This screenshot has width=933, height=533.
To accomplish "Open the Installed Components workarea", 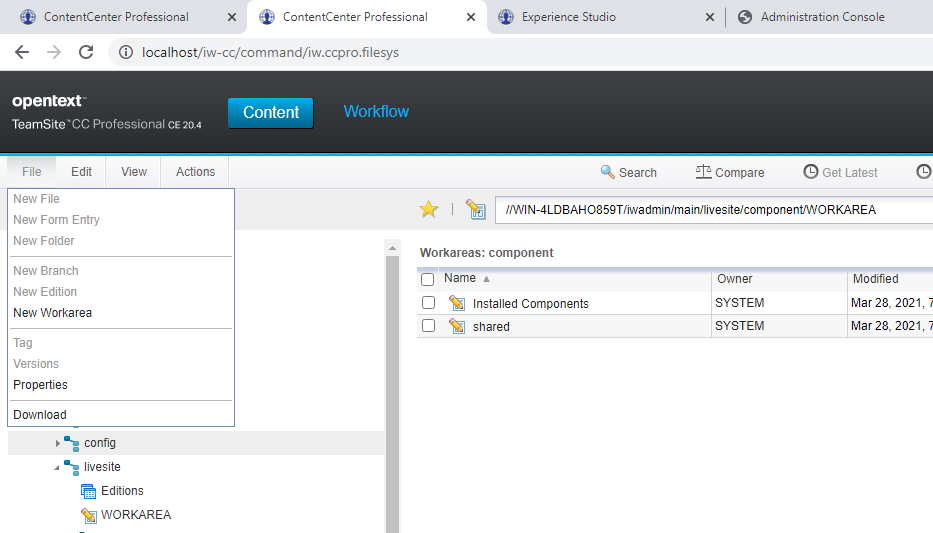I will click(530, 303).
